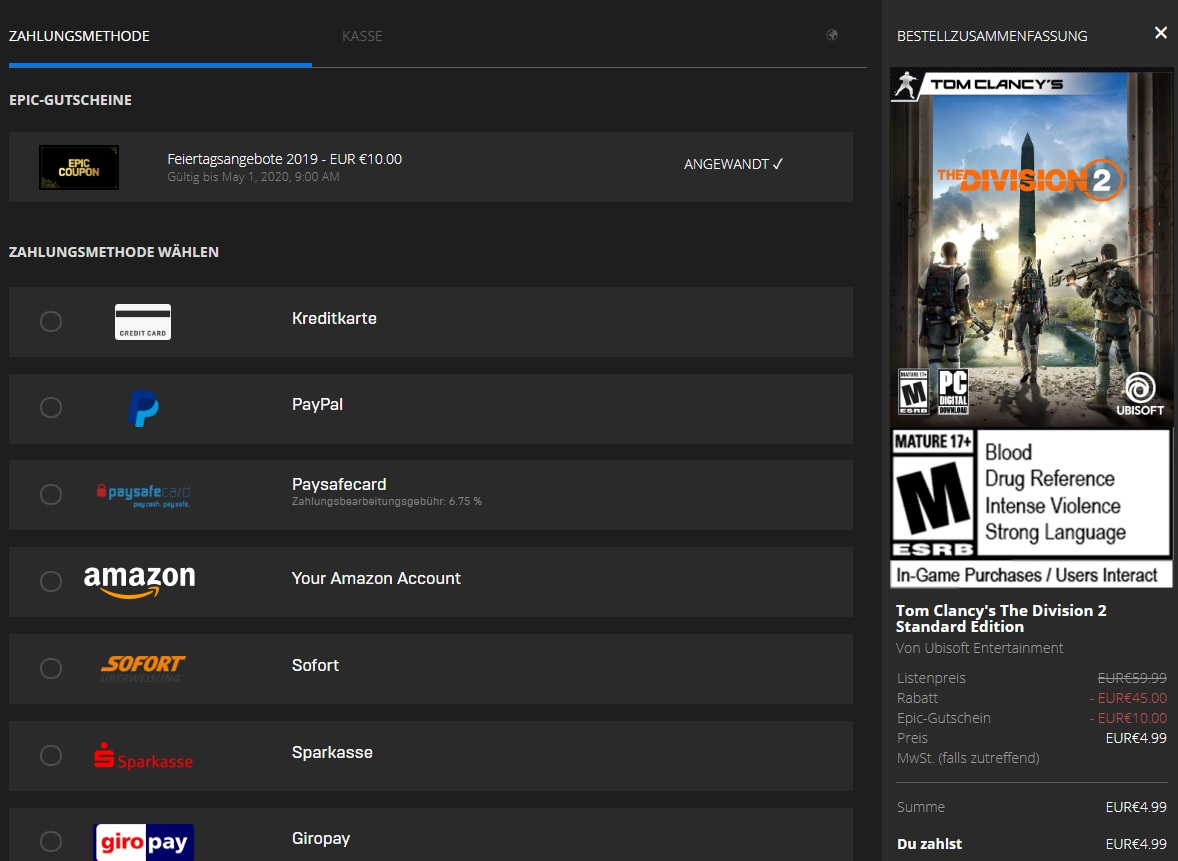Click the MwSt. (falls zutreffend) line

click(968, 758)
